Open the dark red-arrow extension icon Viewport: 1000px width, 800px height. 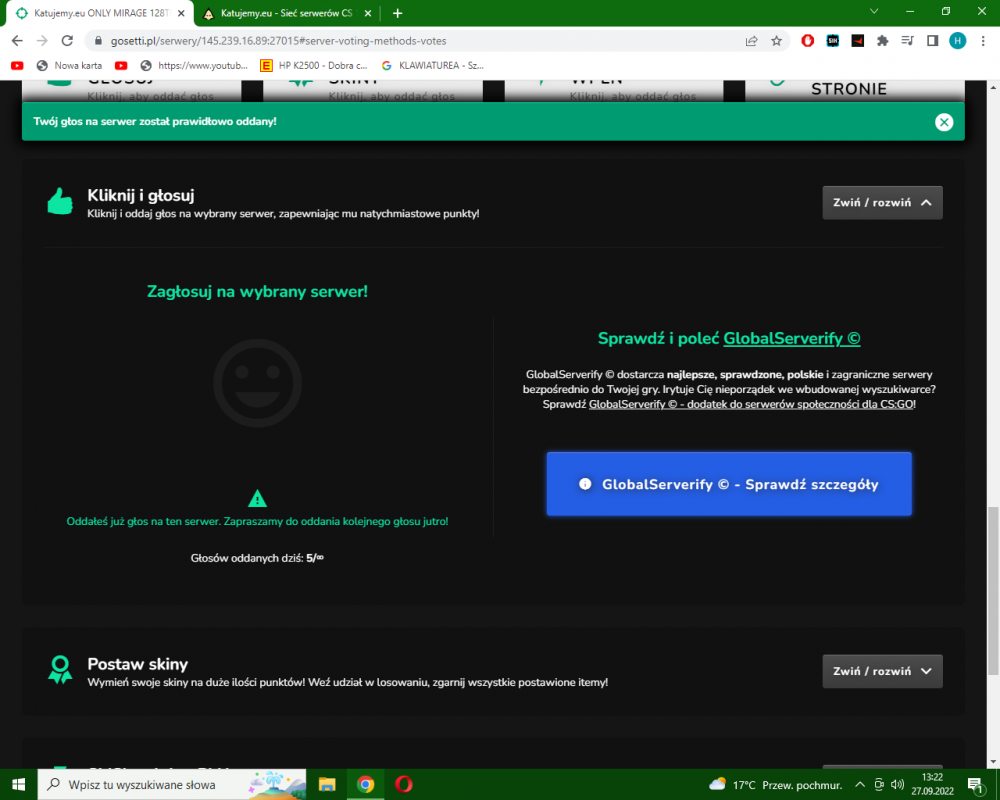(857, 41)
